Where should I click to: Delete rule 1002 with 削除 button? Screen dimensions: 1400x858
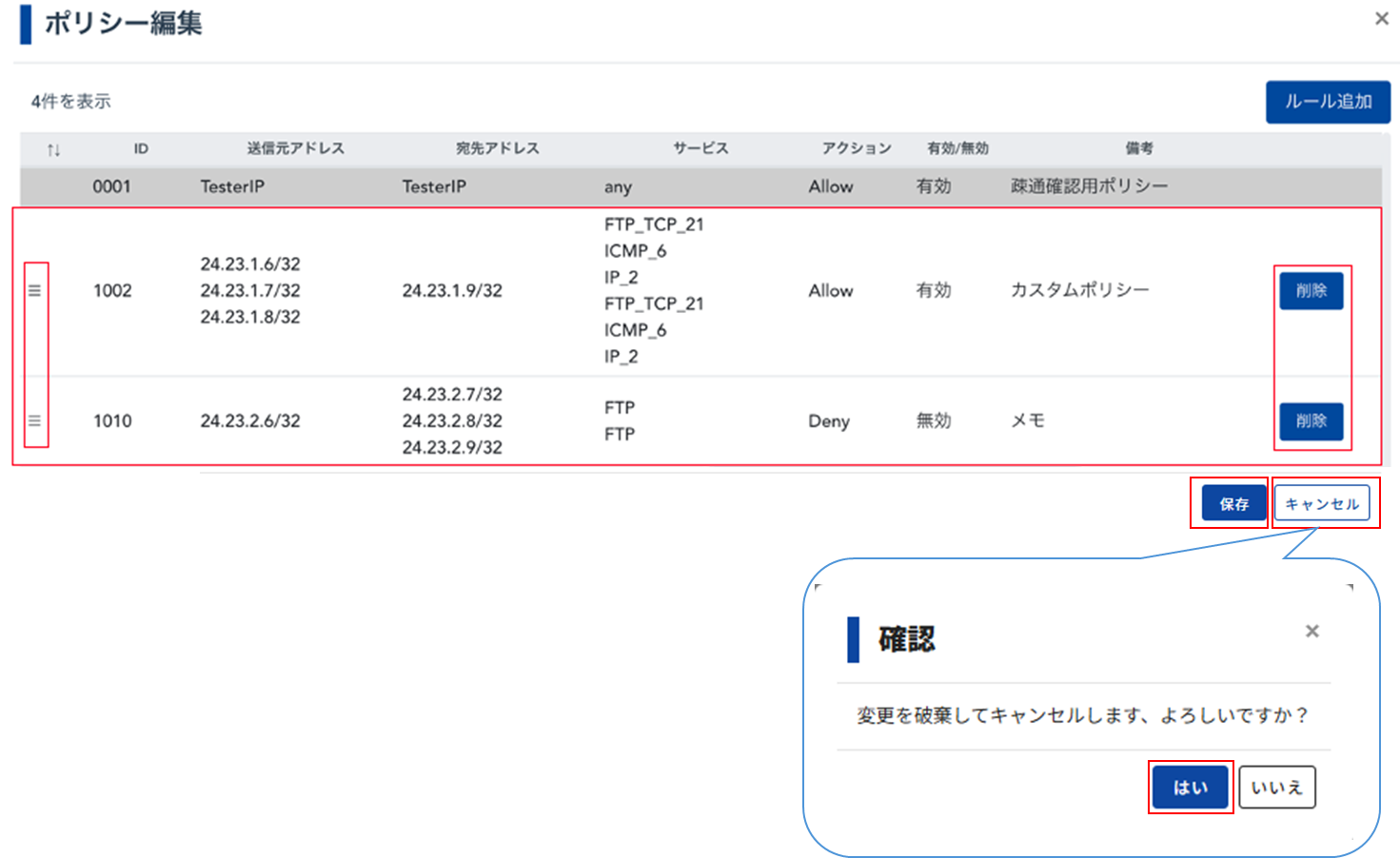click(x=1311, y=290)
